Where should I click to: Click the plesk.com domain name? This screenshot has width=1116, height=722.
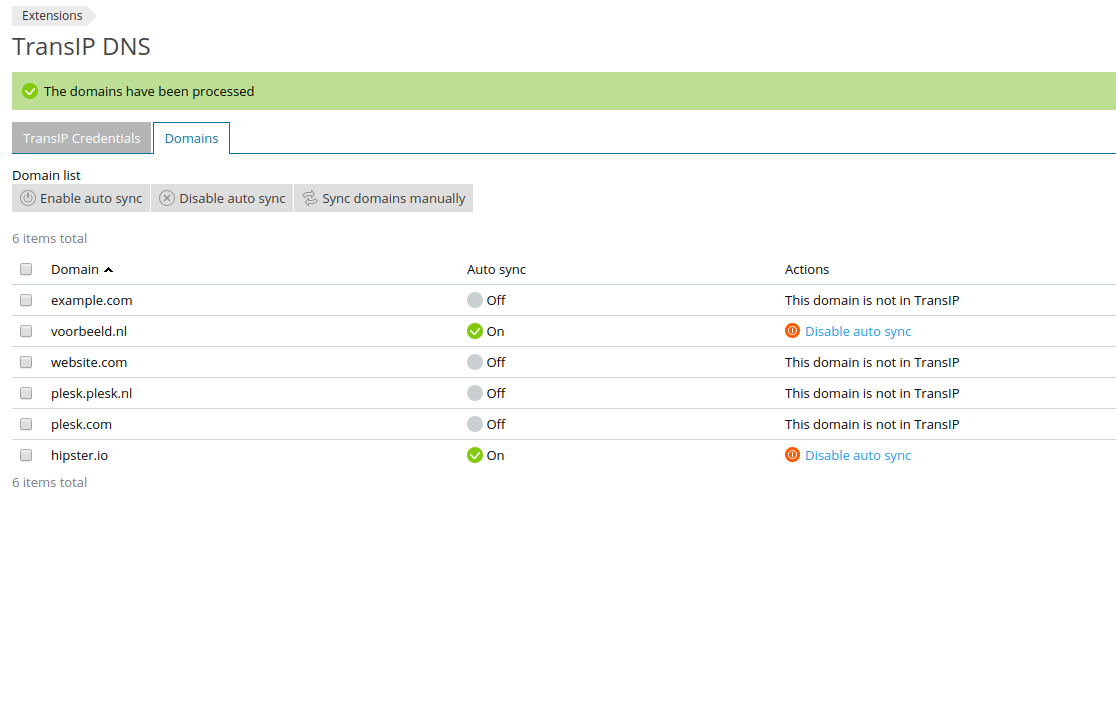coord(81,424)
